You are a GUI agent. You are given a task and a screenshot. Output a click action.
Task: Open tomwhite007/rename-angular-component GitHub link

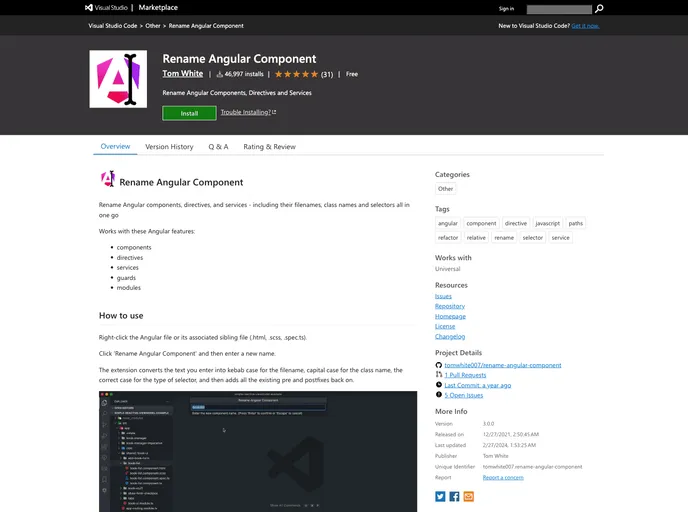coord(503,365)
